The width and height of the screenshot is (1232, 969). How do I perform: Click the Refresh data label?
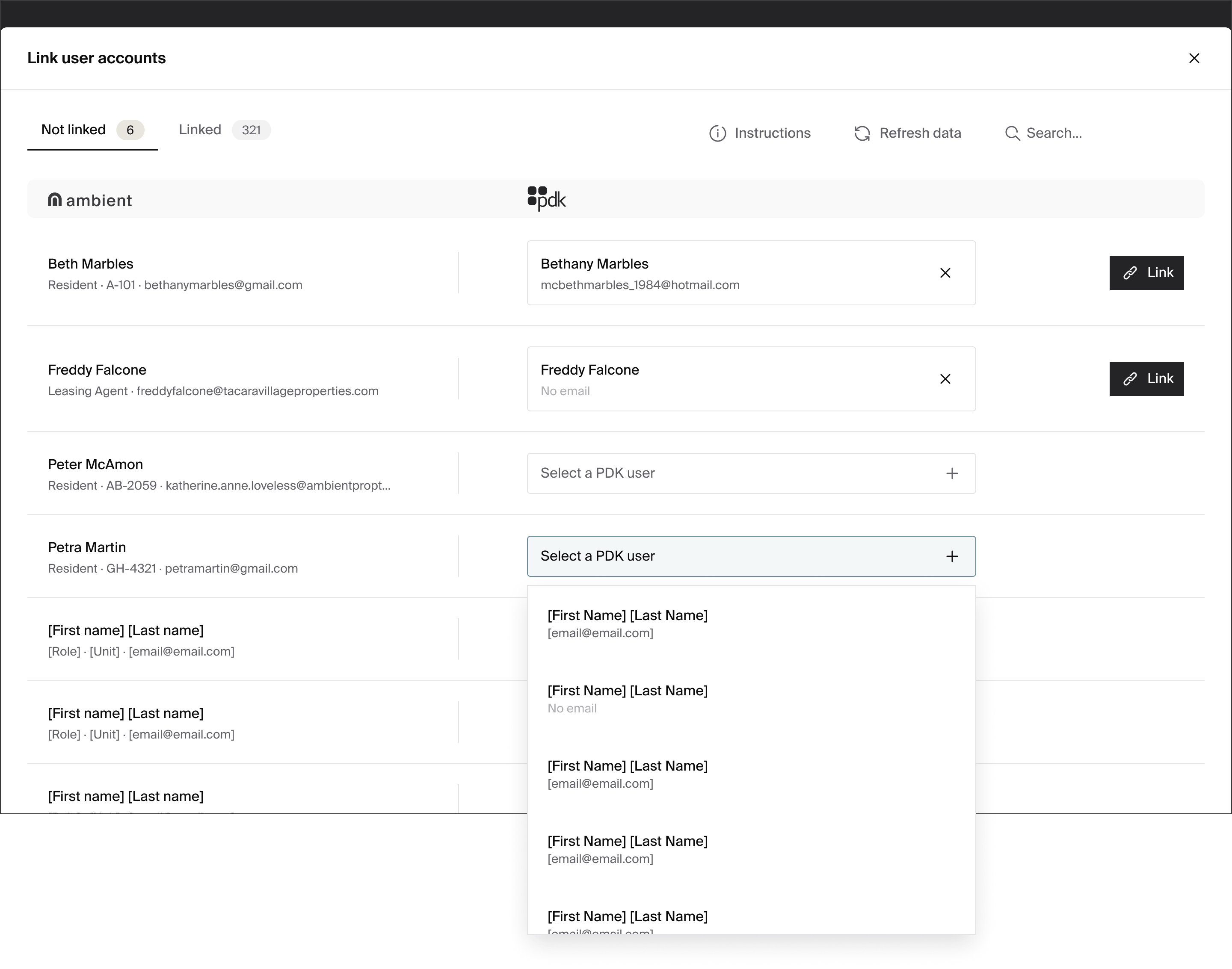coord(920,133)
